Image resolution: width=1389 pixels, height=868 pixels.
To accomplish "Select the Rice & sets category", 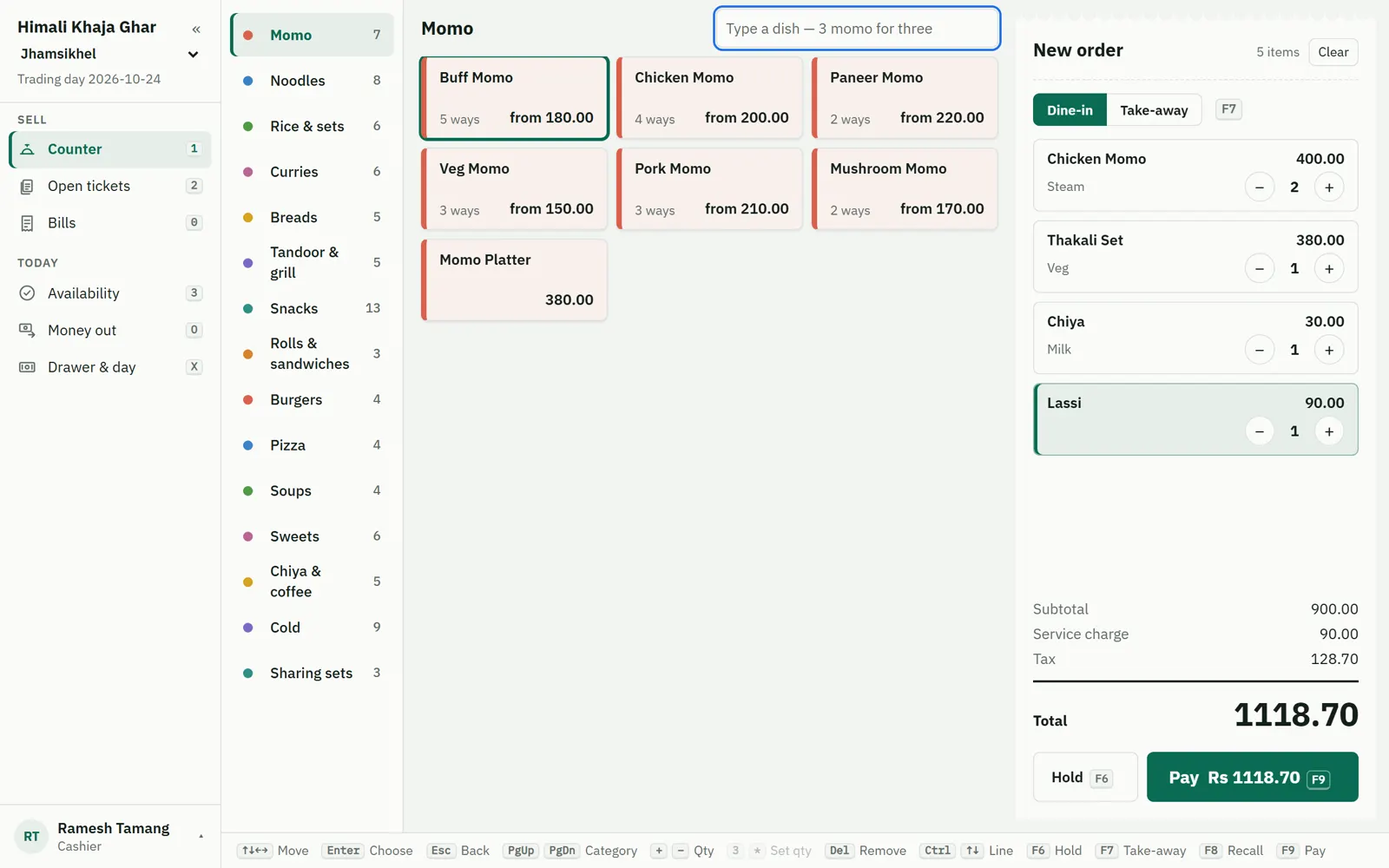I will [312, 126].
